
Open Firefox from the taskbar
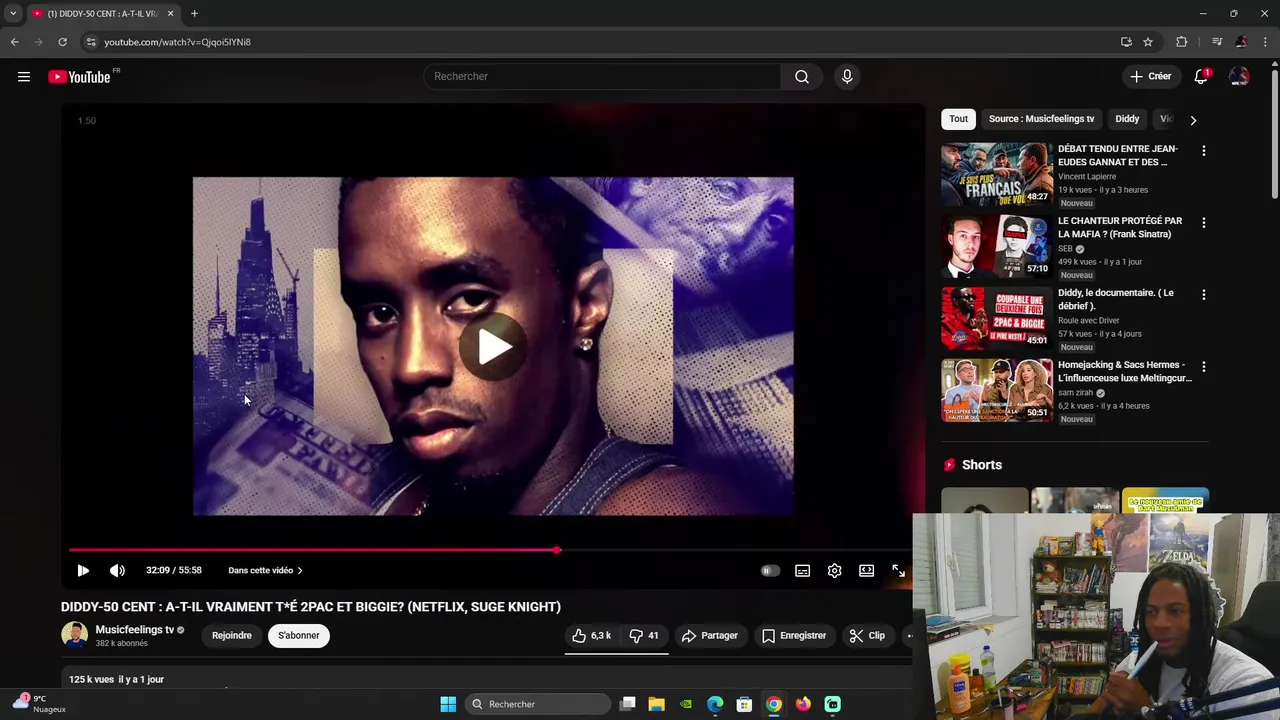click(x=803, y=704)
